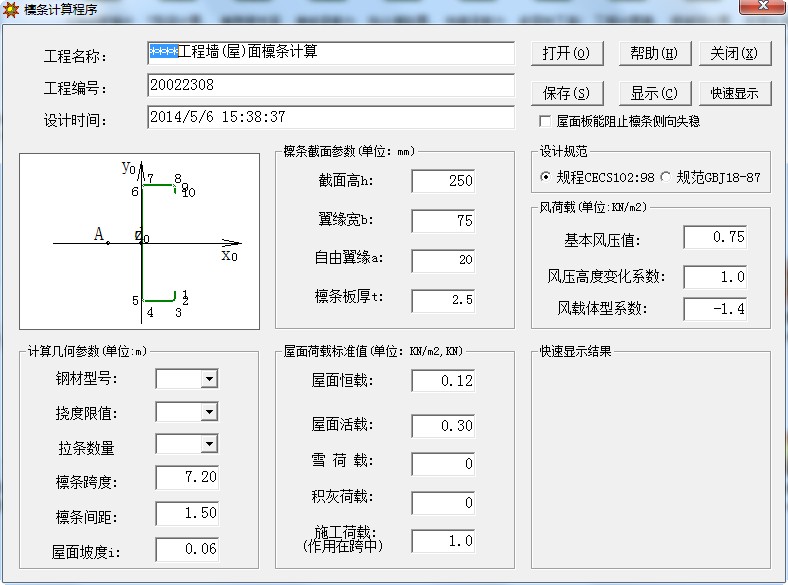Click the 风载体型系数: label

(x=602, y=308)
